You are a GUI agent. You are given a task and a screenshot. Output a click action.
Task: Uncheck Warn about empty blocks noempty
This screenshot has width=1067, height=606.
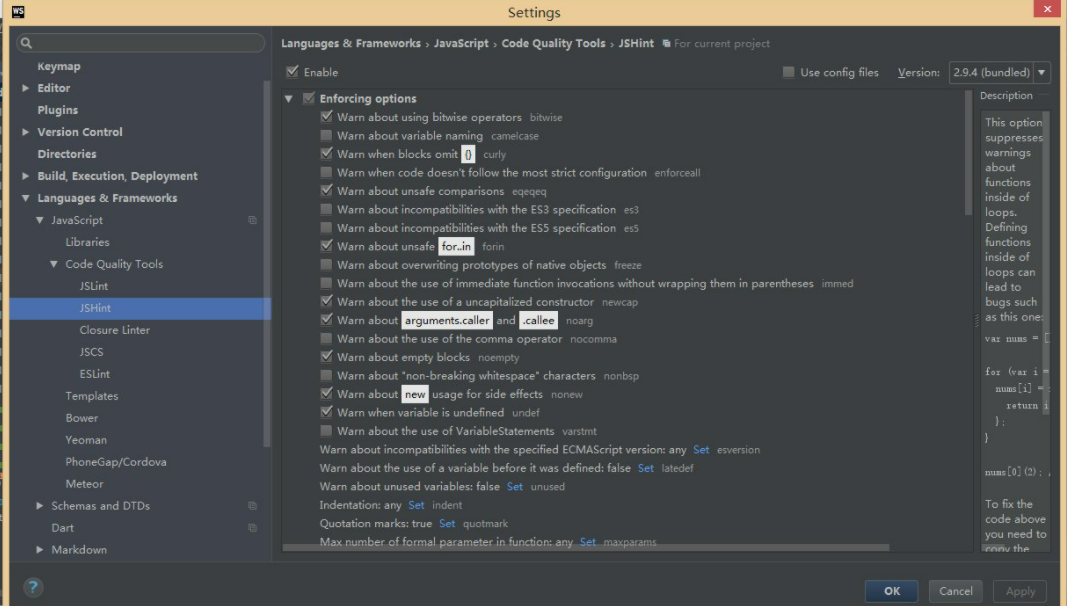pyautogui.click(x=327, y=356)
